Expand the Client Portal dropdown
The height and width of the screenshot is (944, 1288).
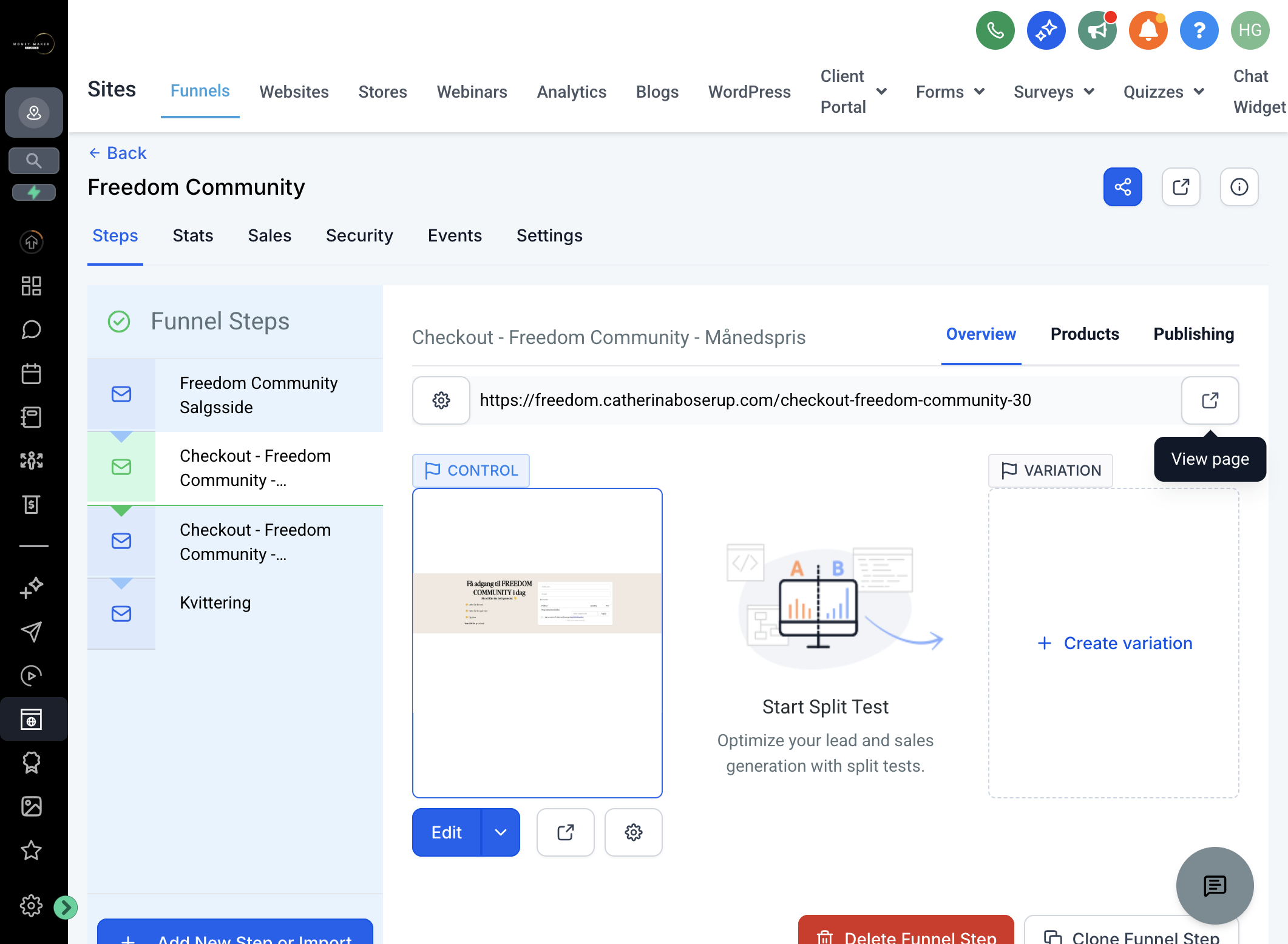[x=853, y=92]
